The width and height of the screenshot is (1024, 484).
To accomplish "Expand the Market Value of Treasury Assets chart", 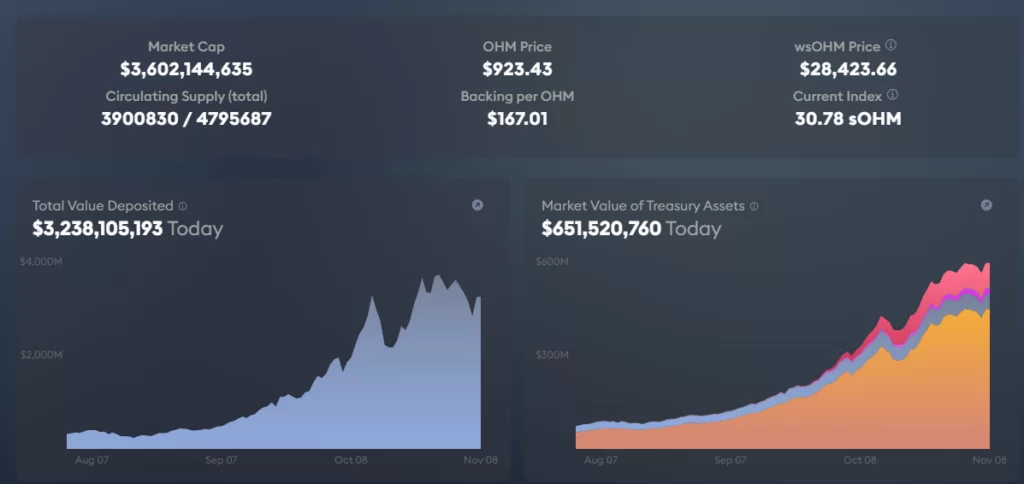I will 986,205.
